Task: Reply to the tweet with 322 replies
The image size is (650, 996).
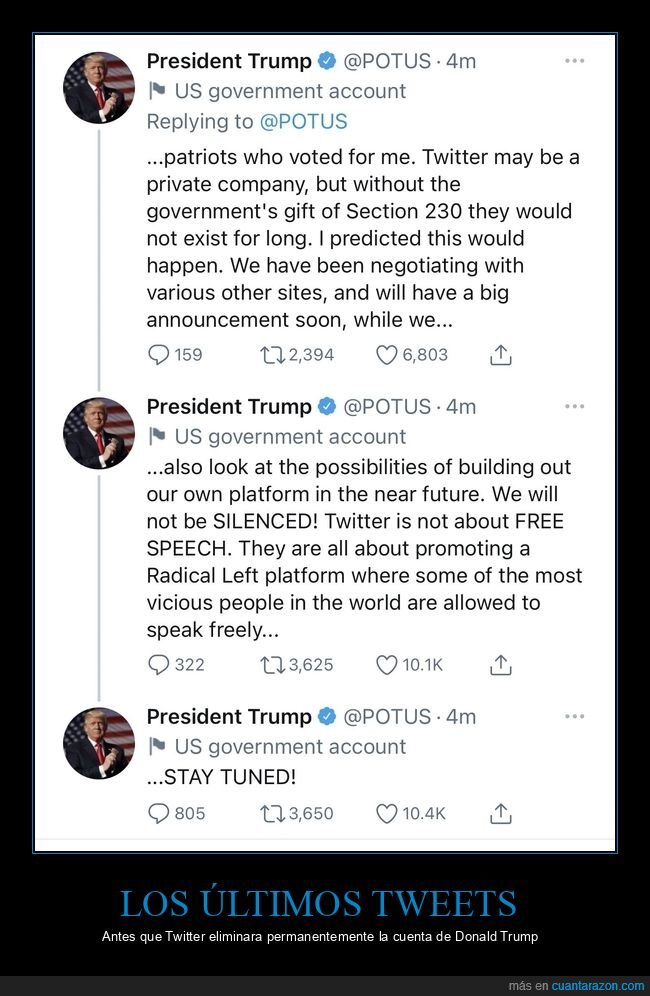Action: 158,664
